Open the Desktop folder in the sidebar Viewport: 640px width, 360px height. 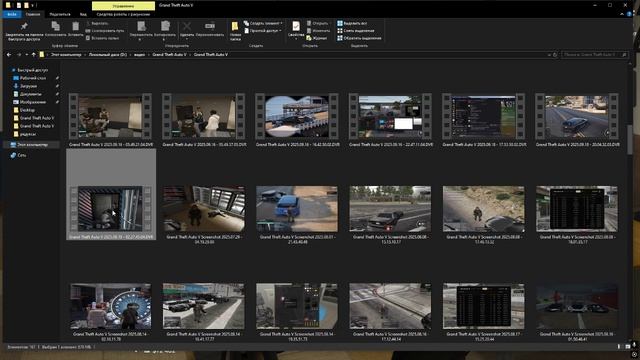coord(27,110)
